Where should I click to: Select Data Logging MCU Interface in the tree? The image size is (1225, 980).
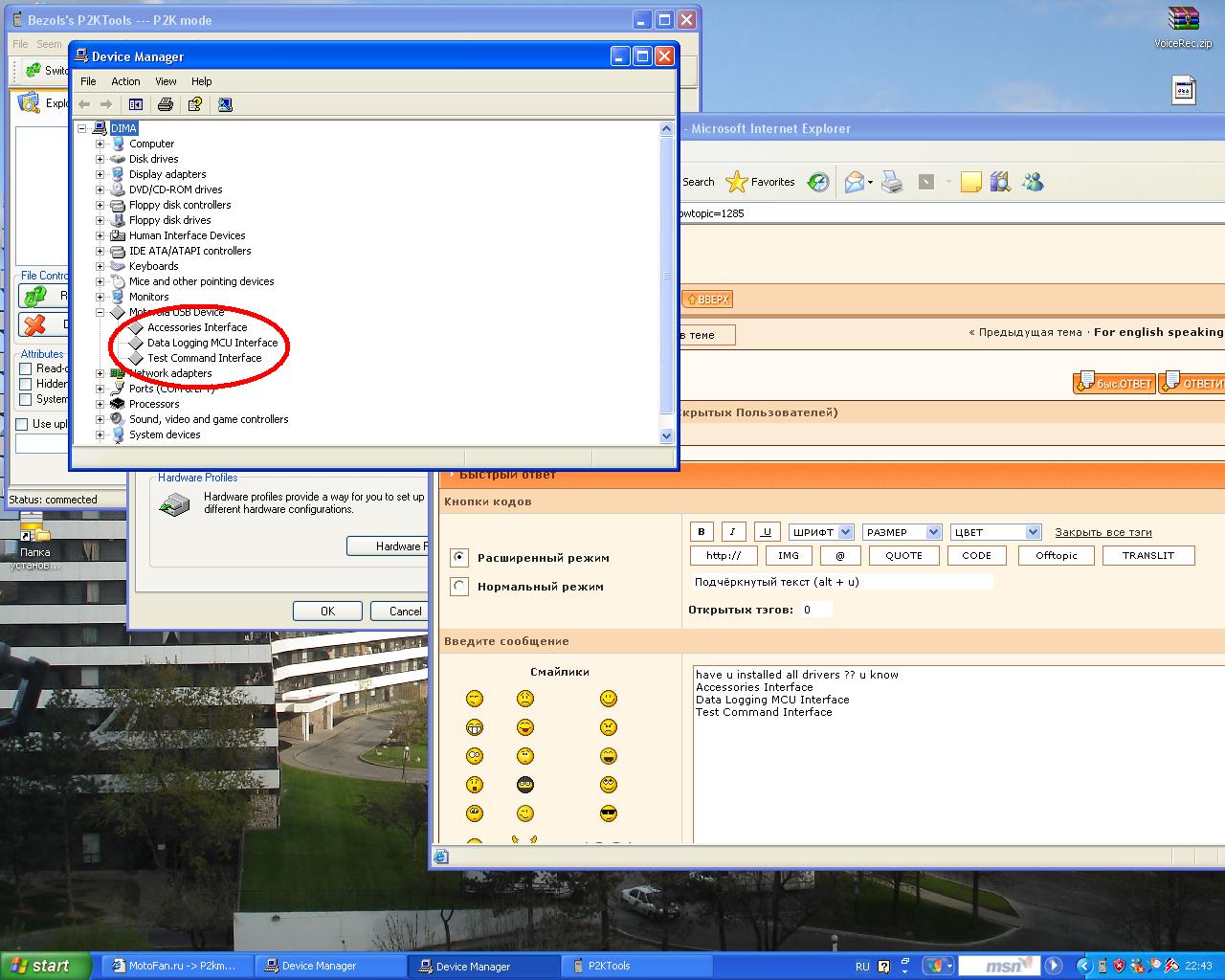pyautogui.click(x=212, y=343)
